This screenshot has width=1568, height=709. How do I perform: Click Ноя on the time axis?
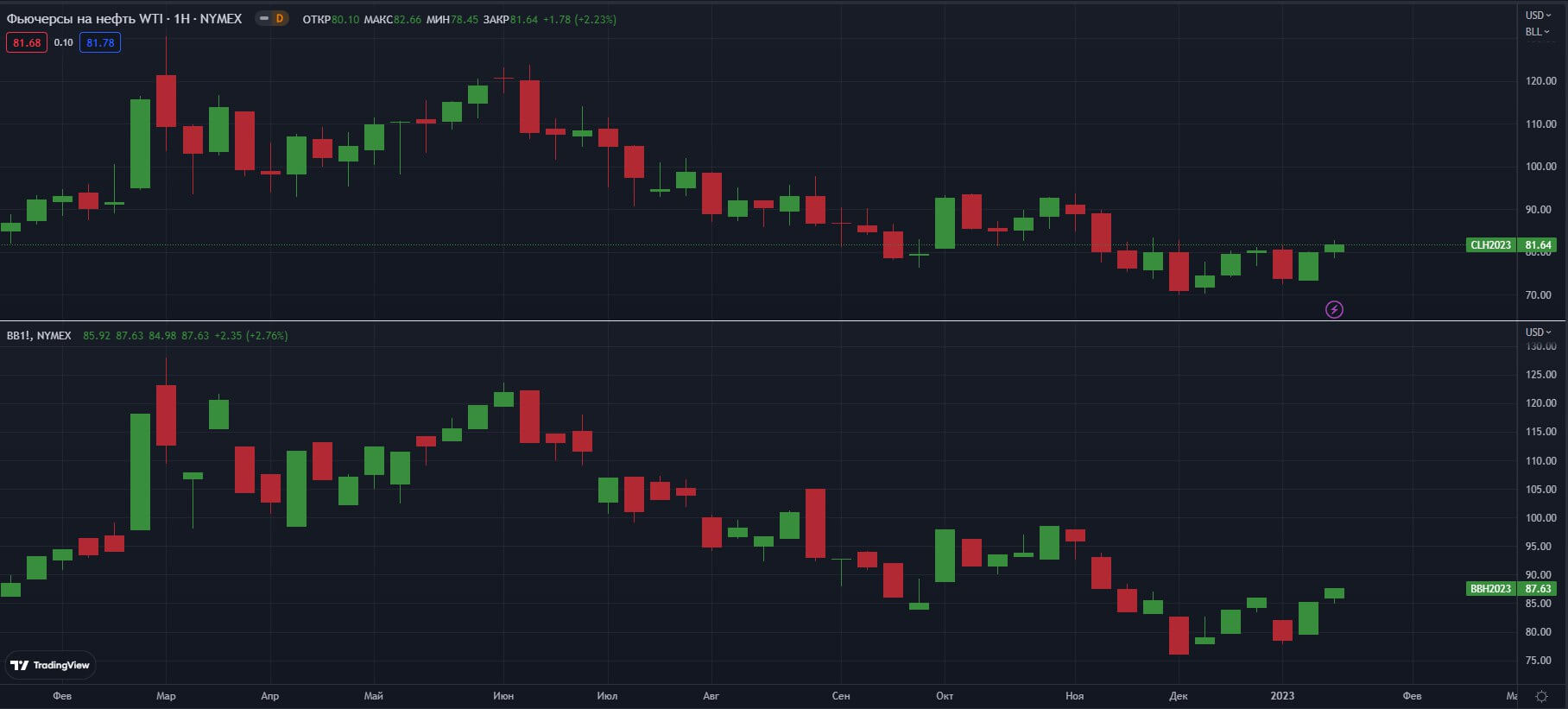1074,696
